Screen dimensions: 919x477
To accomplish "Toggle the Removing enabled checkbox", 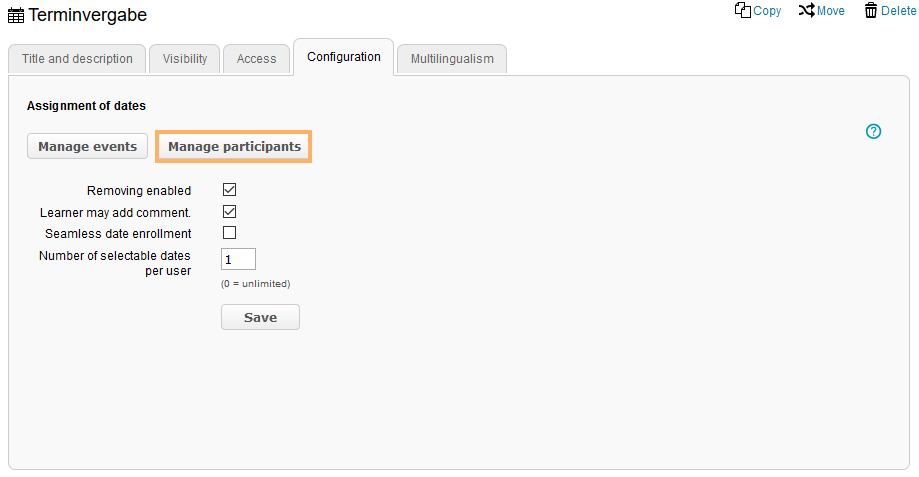I will (x=229, y=189).
